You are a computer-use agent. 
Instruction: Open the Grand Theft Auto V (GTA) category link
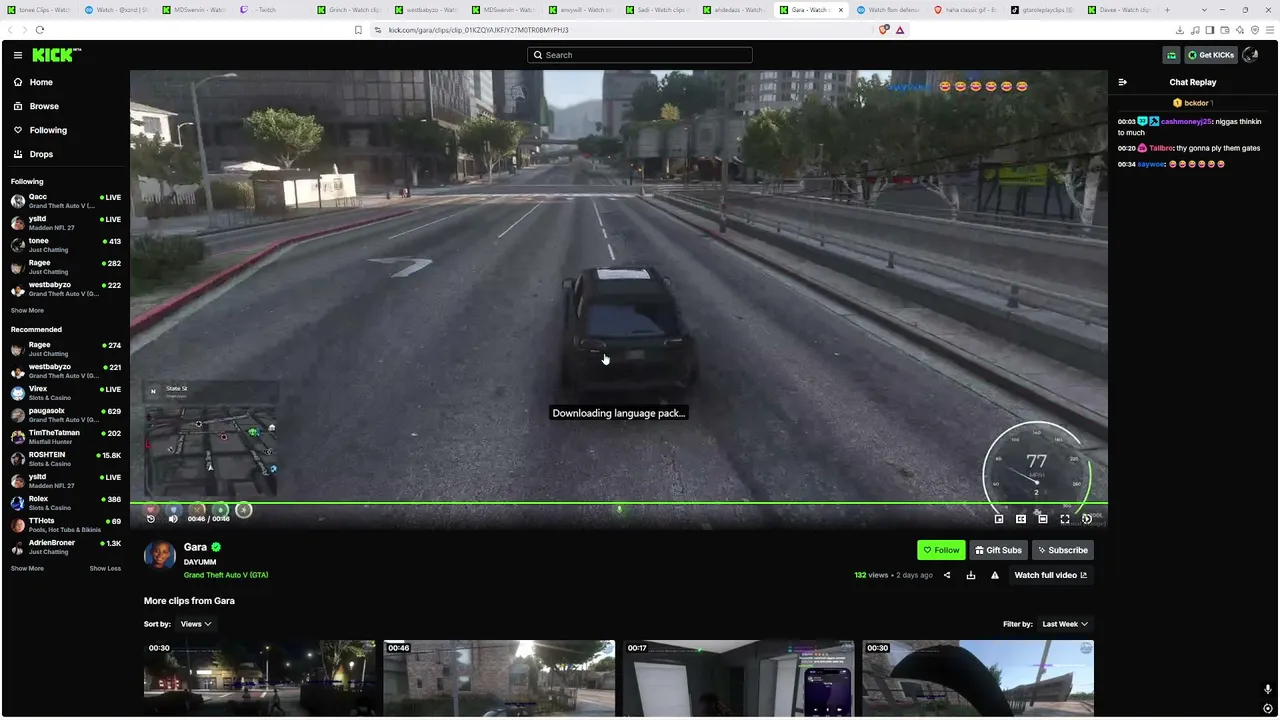click(x=226, y=575)
